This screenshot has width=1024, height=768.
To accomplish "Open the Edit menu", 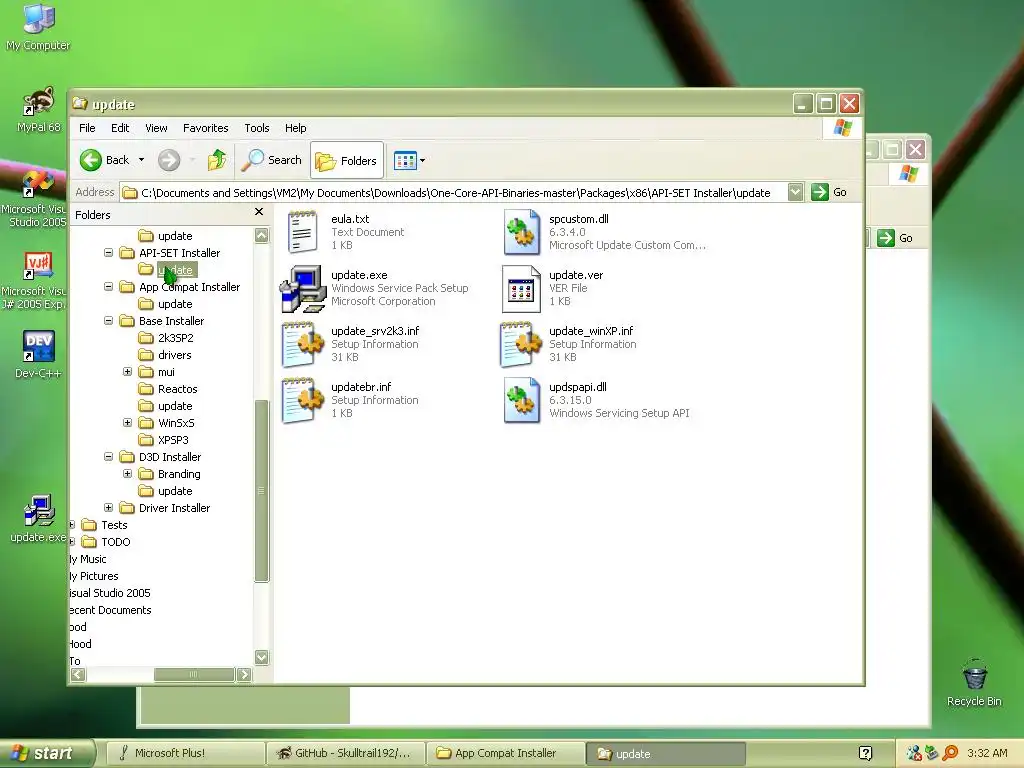I will click(x=120, y=128).
